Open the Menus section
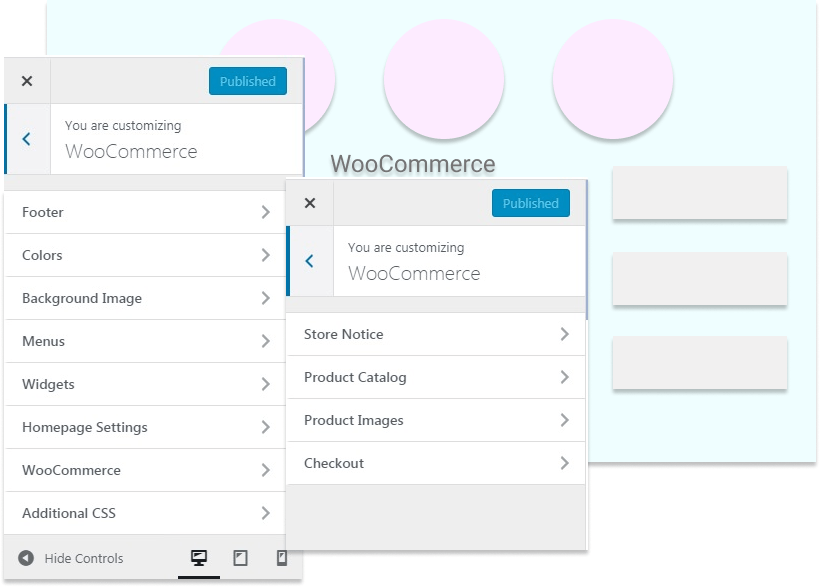Image resolution: width=820 pixels, height=587 pixels. (x=145, y=341)
